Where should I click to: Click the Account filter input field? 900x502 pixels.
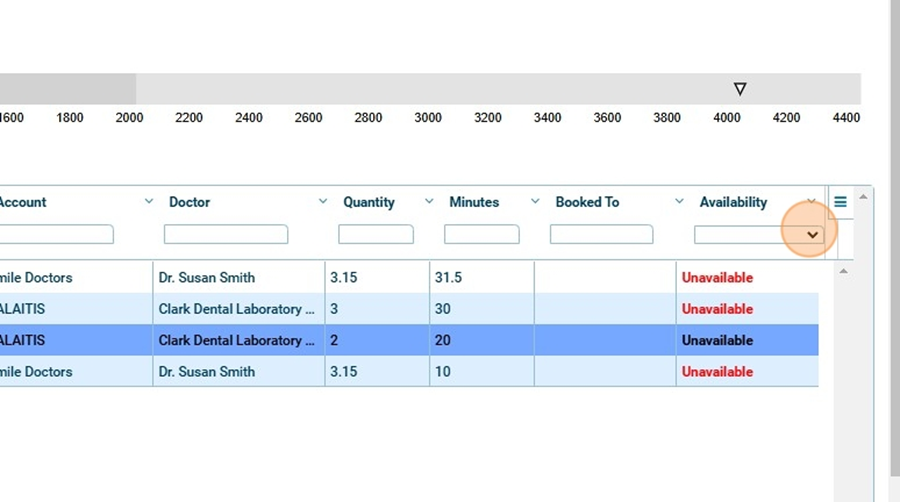tap(56, 234)
